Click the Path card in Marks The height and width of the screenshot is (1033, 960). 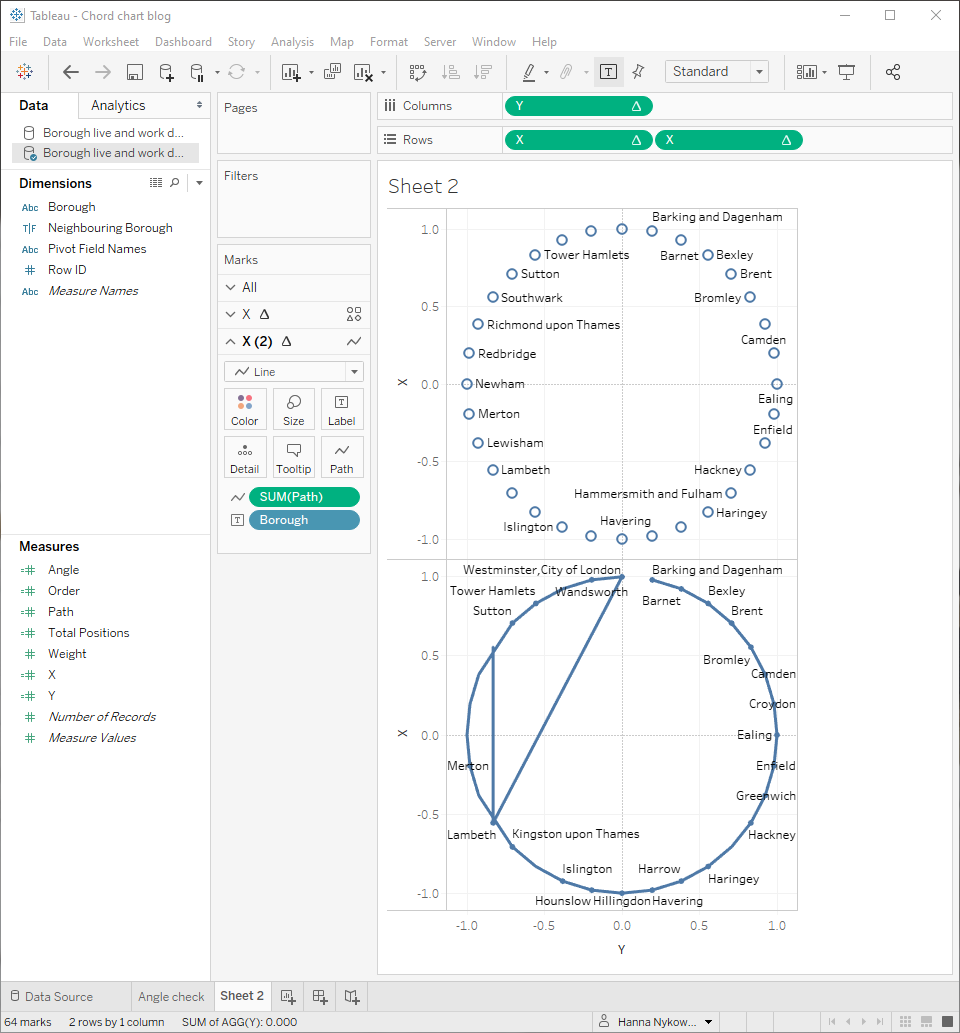click(342, 457)
